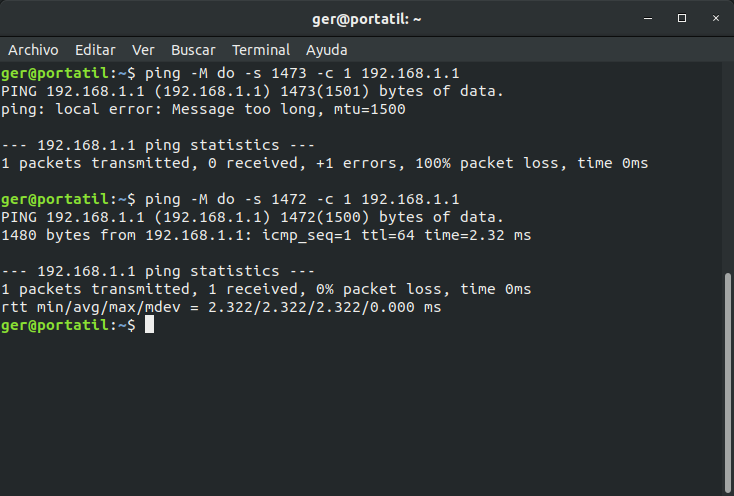Image resolution: width=734 pixels, height=496 pixels.
Task: Open the Editar menu
Action: (x=95, y=49)
